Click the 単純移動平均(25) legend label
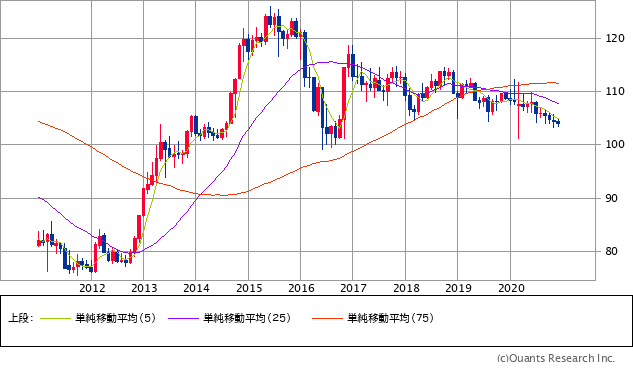 pos(247,318)
